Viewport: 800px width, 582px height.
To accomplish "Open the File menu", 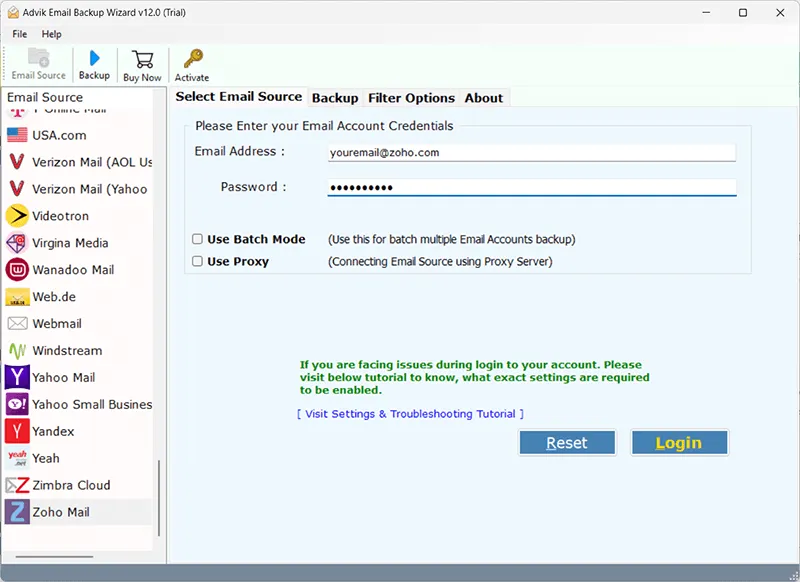I will point(19,34).
